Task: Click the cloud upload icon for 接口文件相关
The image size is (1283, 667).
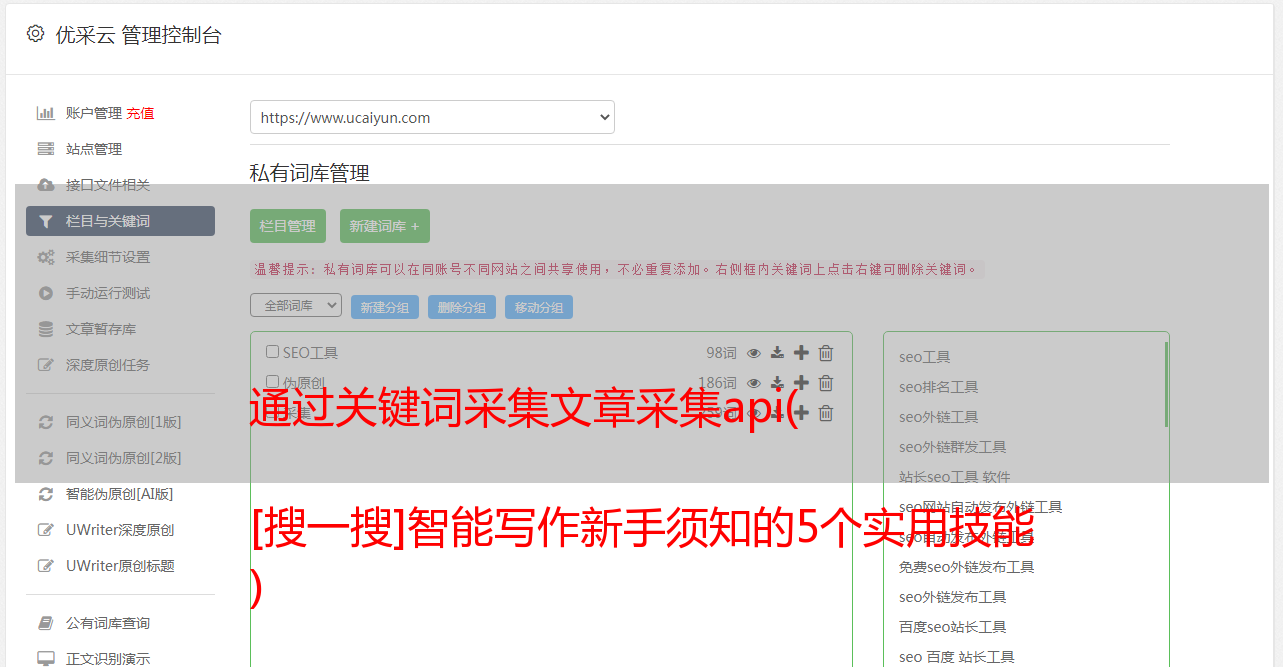Action: coord(46,185)
